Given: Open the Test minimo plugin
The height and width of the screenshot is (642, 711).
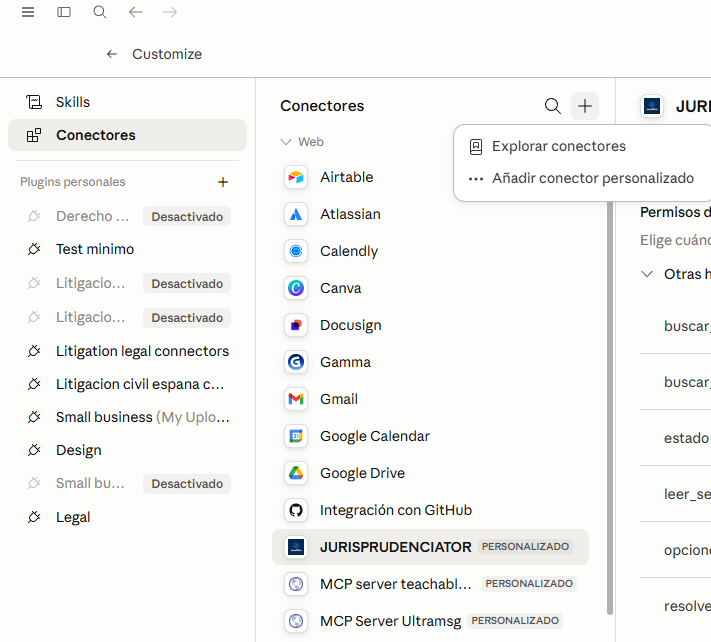Looking at the screenshot, I should pos(127,249).
